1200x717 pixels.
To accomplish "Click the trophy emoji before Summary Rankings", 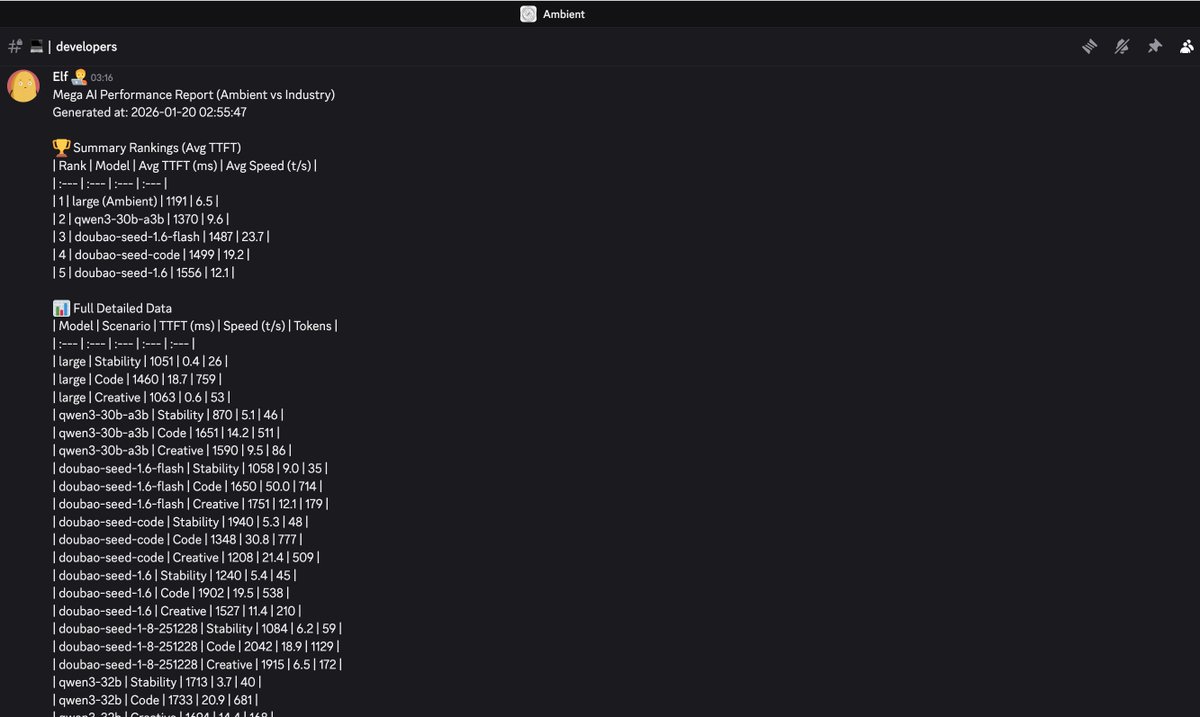I will point(61,147).
